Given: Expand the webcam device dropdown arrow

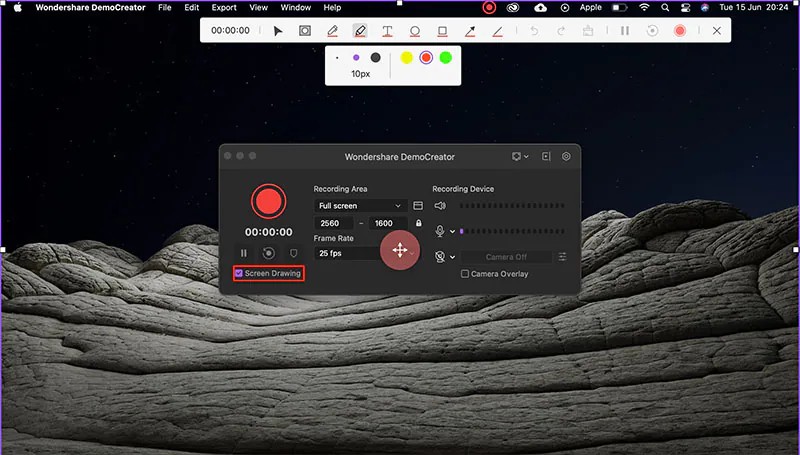Looking at the screenshot, I should pos(453,257).
